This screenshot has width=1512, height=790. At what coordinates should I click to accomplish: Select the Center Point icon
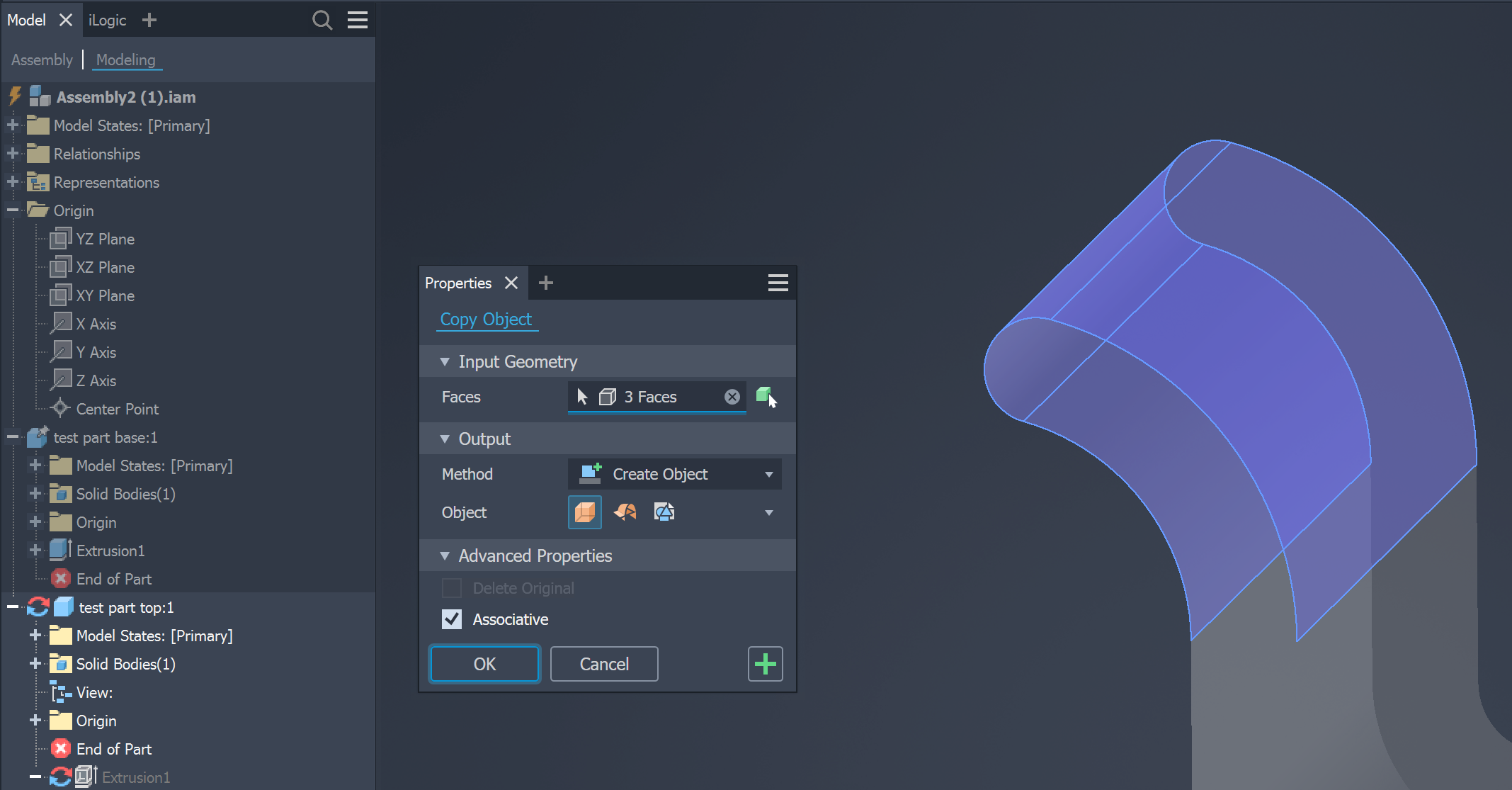coord(61,409)
